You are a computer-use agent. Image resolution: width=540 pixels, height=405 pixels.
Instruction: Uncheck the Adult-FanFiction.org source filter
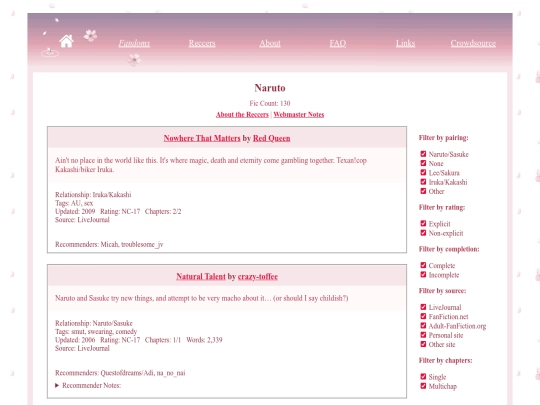click(x=423, y=325)
